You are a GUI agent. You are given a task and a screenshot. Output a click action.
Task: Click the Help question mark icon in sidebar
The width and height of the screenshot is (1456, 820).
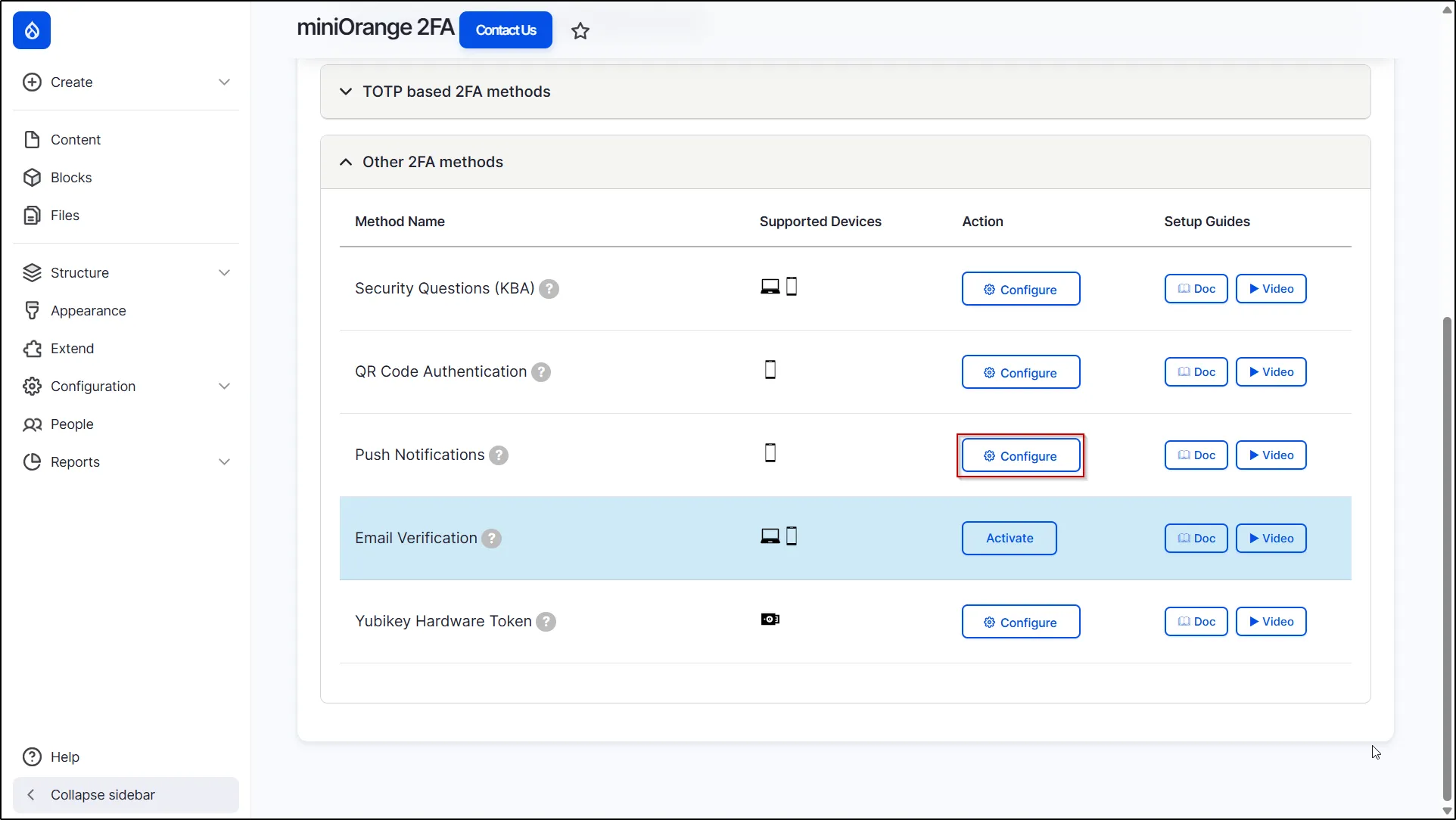pyautogui.click(x=32, y=757)
